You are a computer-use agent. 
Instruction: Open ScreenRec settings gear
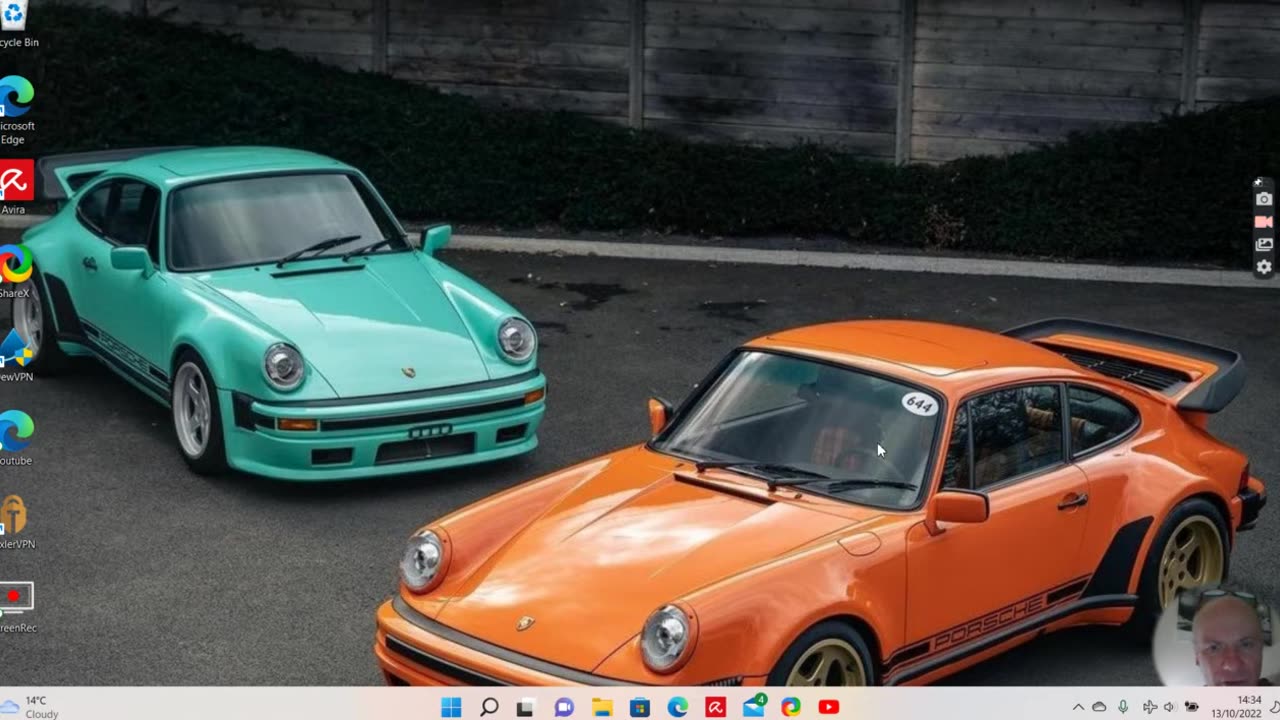pos(1264,267)
